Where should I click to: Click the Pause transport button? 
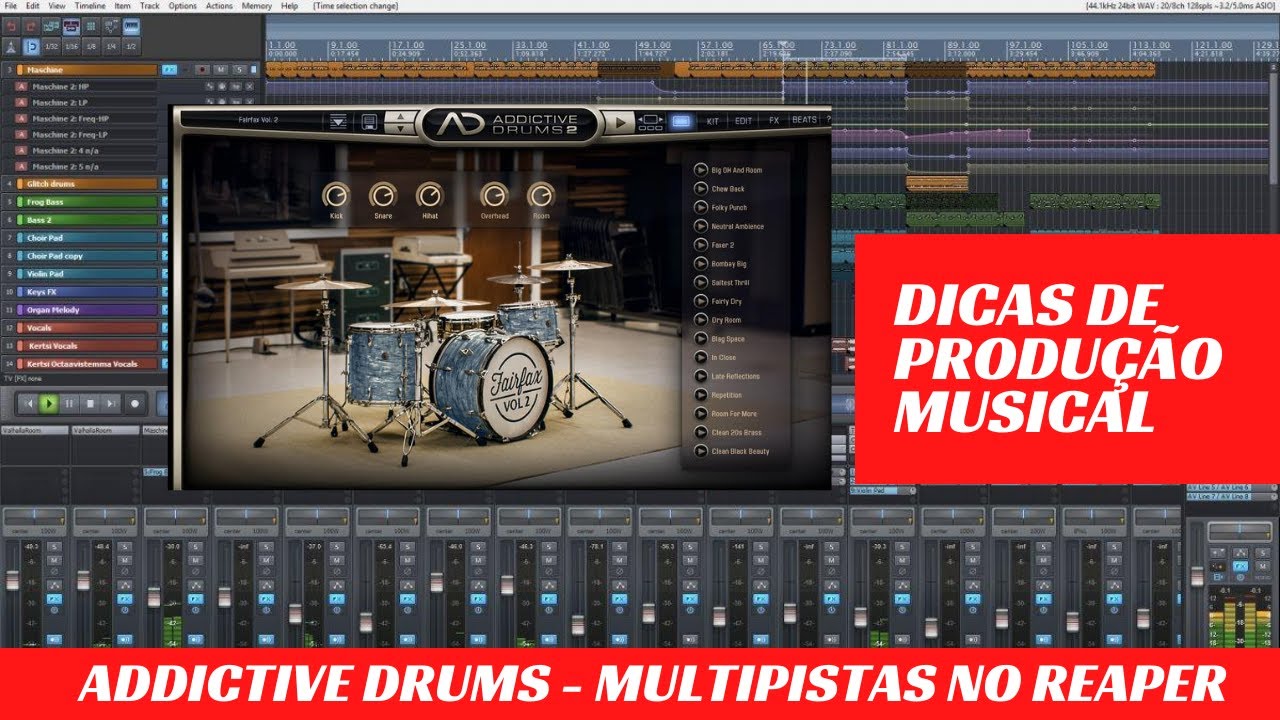[x=69, y=404]
